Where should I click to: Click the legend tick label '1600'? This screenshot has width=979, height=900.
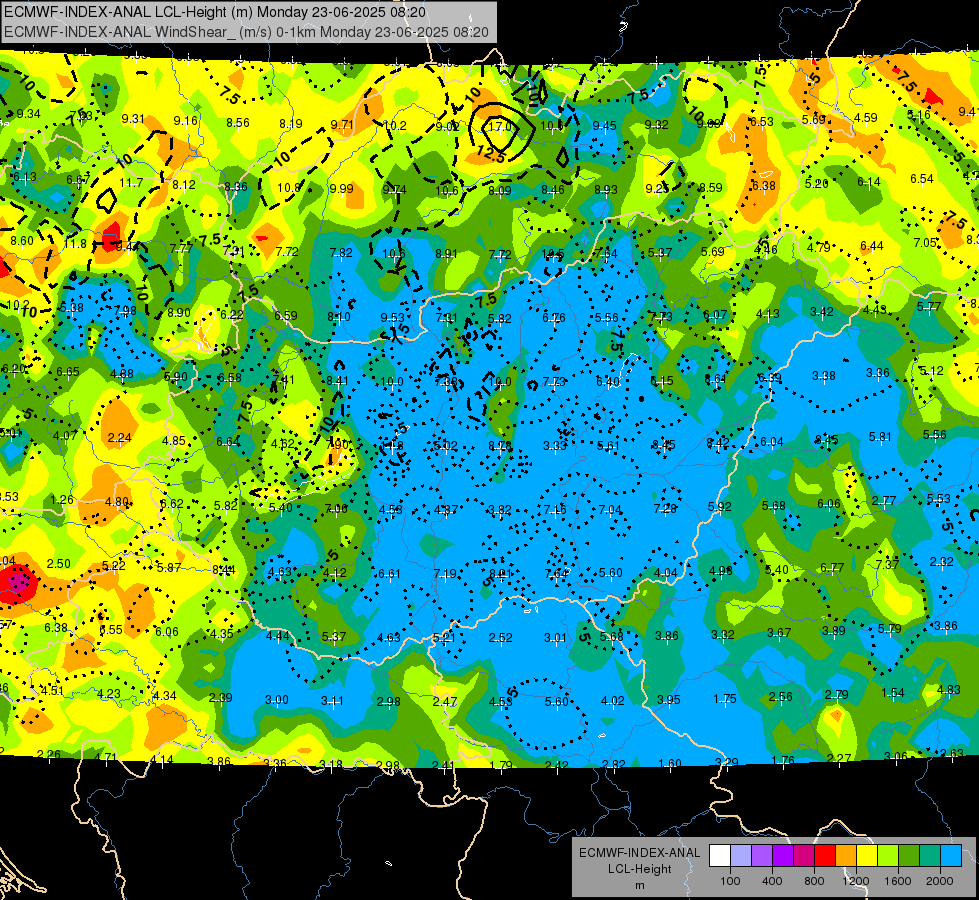point(898,881)
